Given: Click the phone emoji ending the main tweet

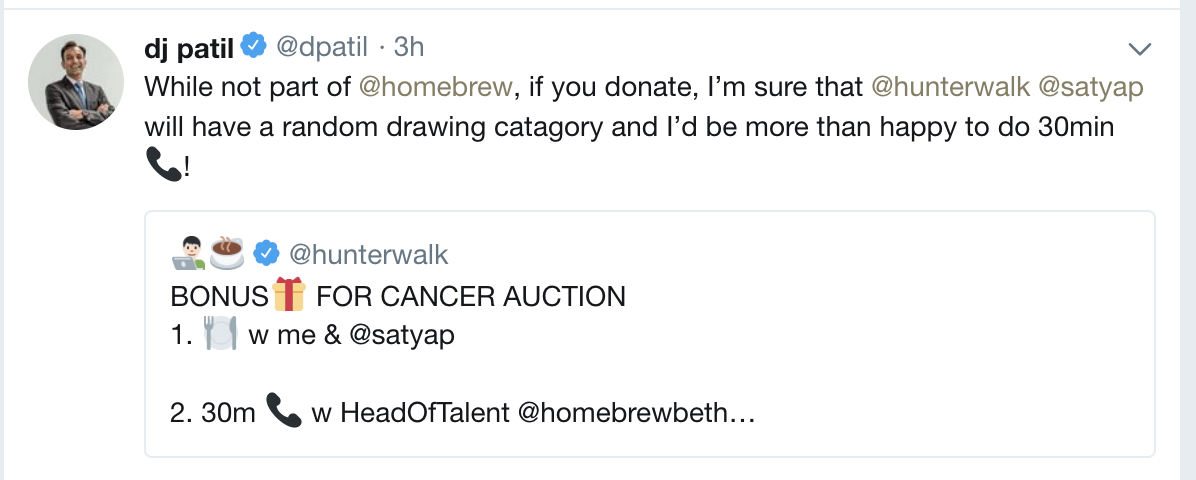Looking at the screenshot, I should tap(162, 167).
